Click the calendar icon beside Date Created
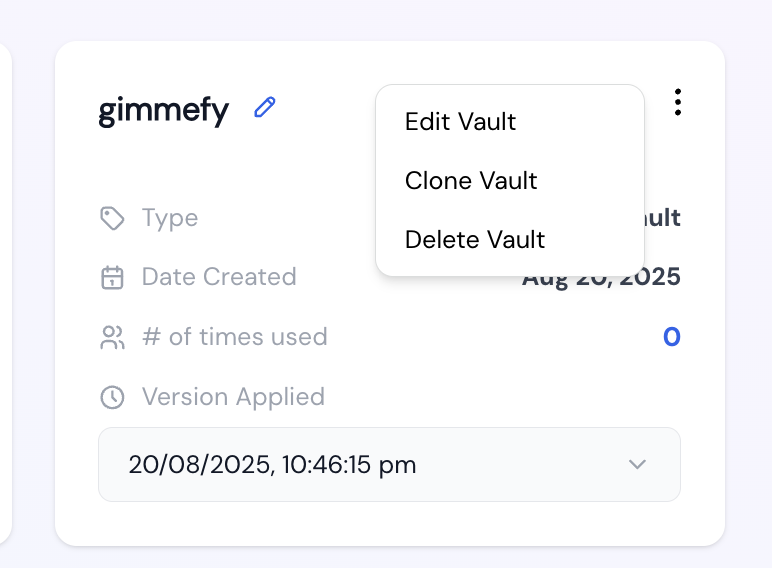 (112, 277)
